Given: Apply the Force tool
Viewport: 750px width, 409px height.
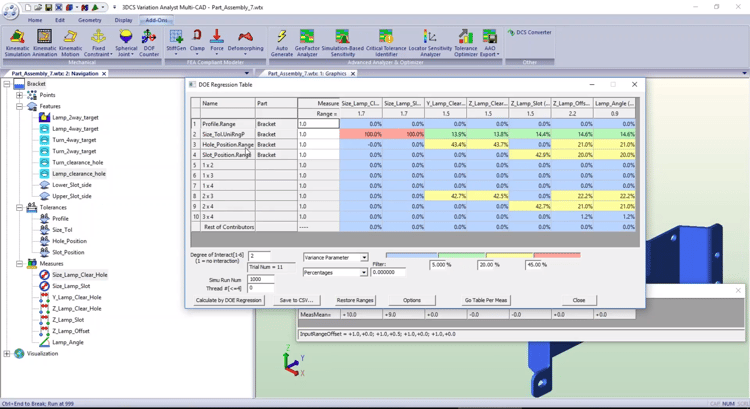Looking at the screenshot, I should (x=217, y=42).
